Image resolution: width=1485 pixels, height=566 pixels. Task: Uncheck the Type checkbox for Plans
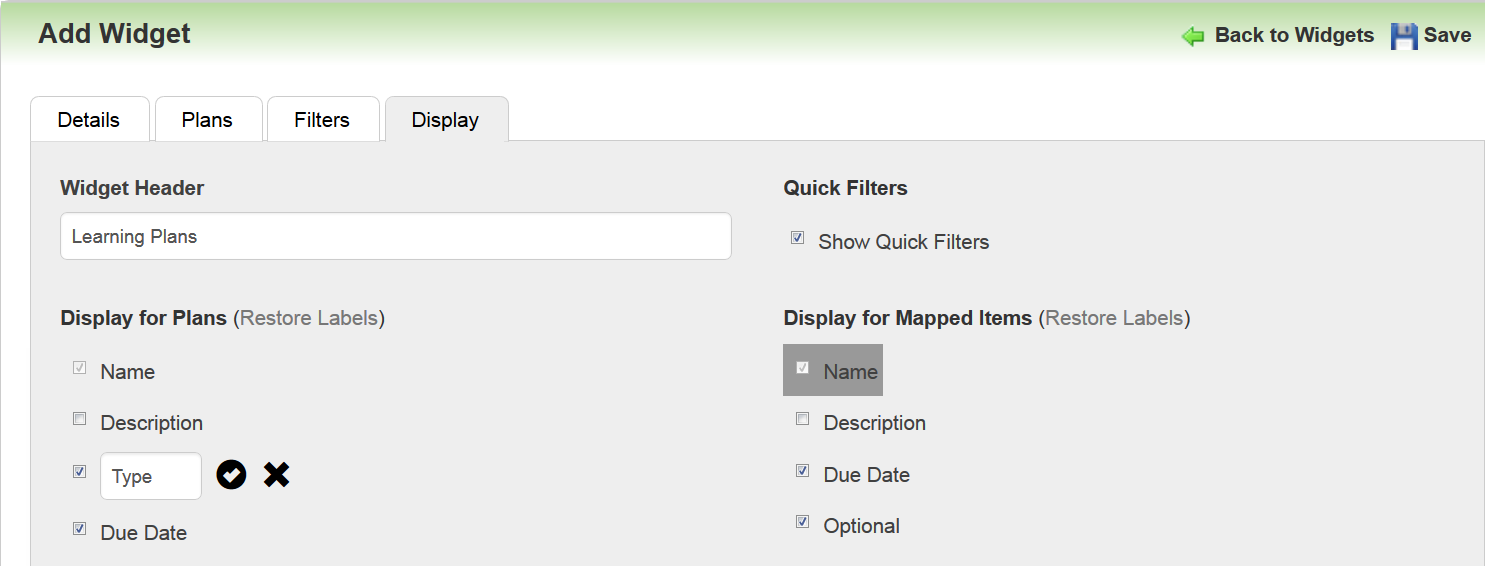click(x=80, y=471)
